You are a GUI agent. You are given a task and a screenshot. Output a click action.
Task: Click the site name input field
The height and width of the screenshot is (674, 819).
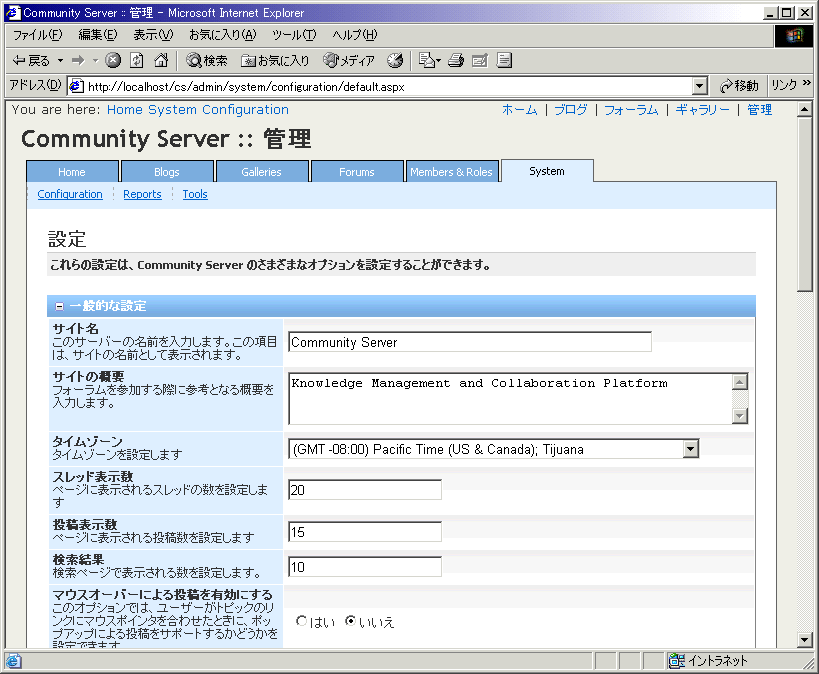[470, 342]
